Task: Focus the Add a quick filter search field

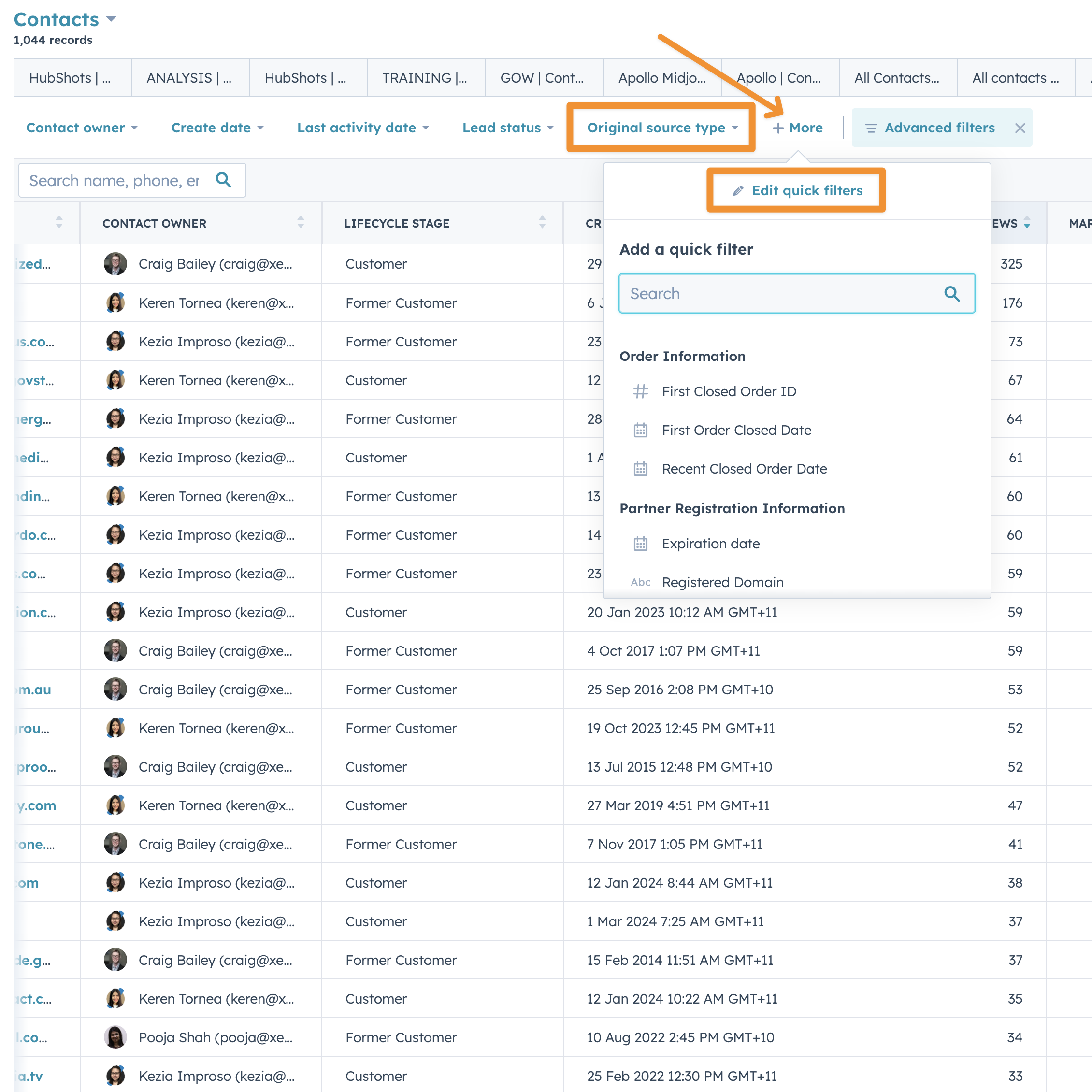Action: [x=780, y=294]
